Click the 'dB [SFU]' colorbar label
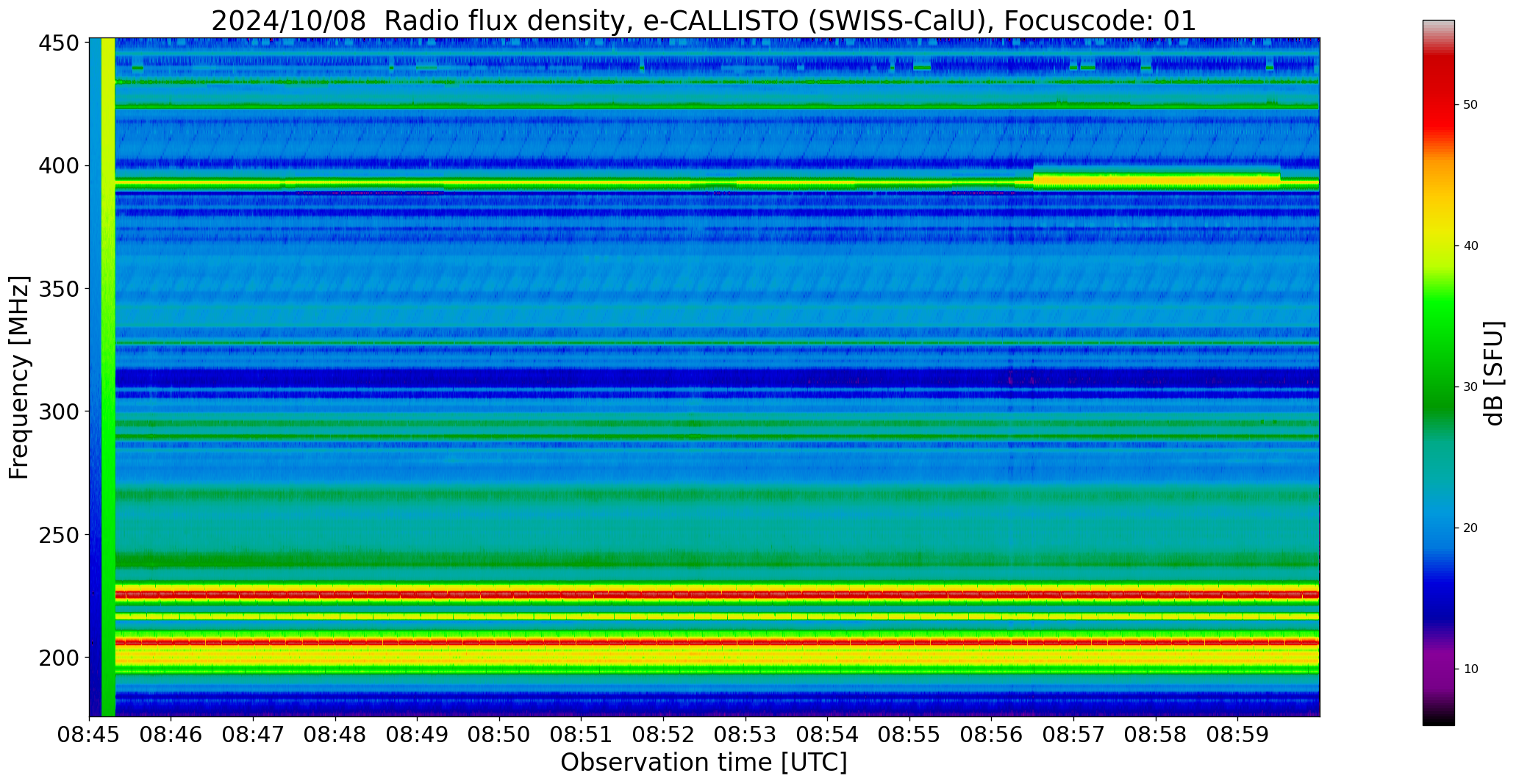The height and width of the screenshot is (784, 1516). click(x=1495, y=373)
